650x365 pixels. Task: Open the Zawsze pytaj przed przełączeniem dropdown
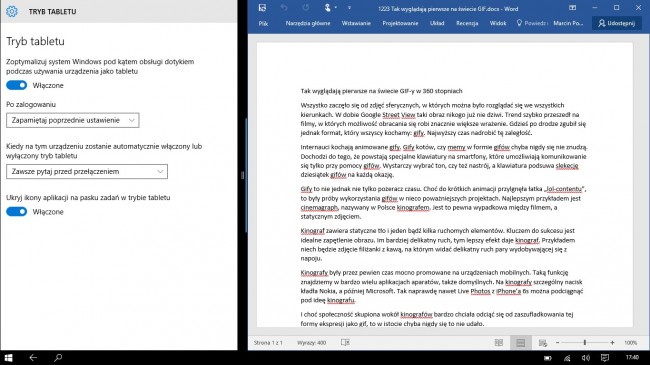[x=87, y=172]
